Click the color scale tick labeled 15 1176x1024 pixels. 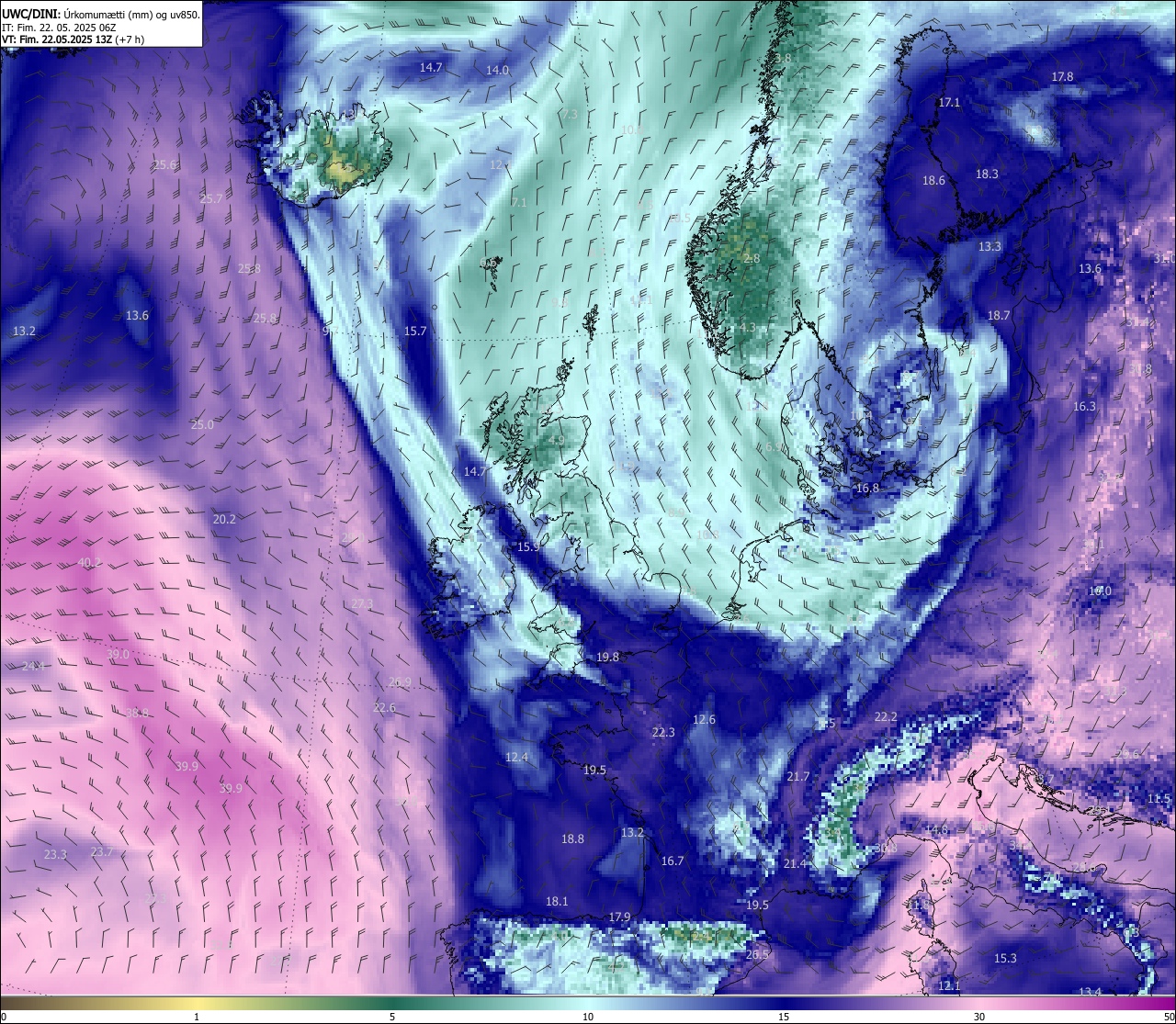coord(784,1017)
